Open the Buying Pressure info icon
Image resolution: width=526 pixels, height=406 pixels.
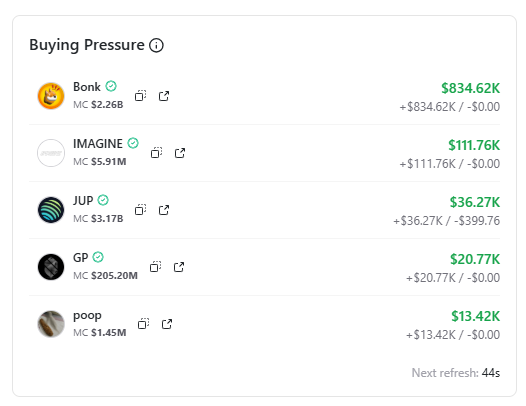point(156,45)
